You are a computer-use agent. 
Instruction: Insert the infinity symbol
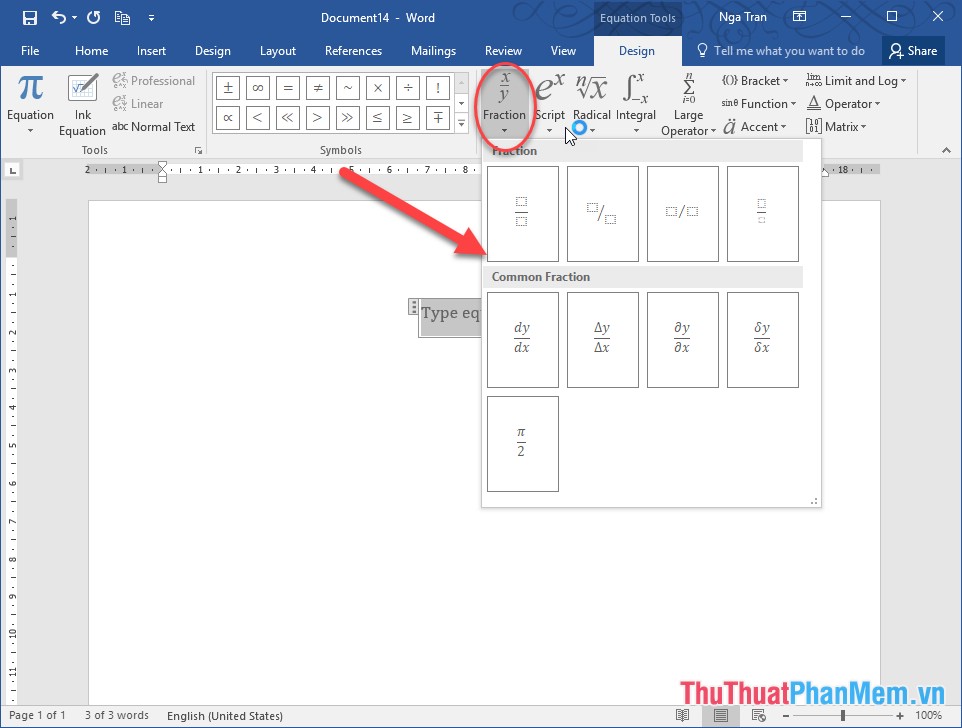[x=257, y=87]
